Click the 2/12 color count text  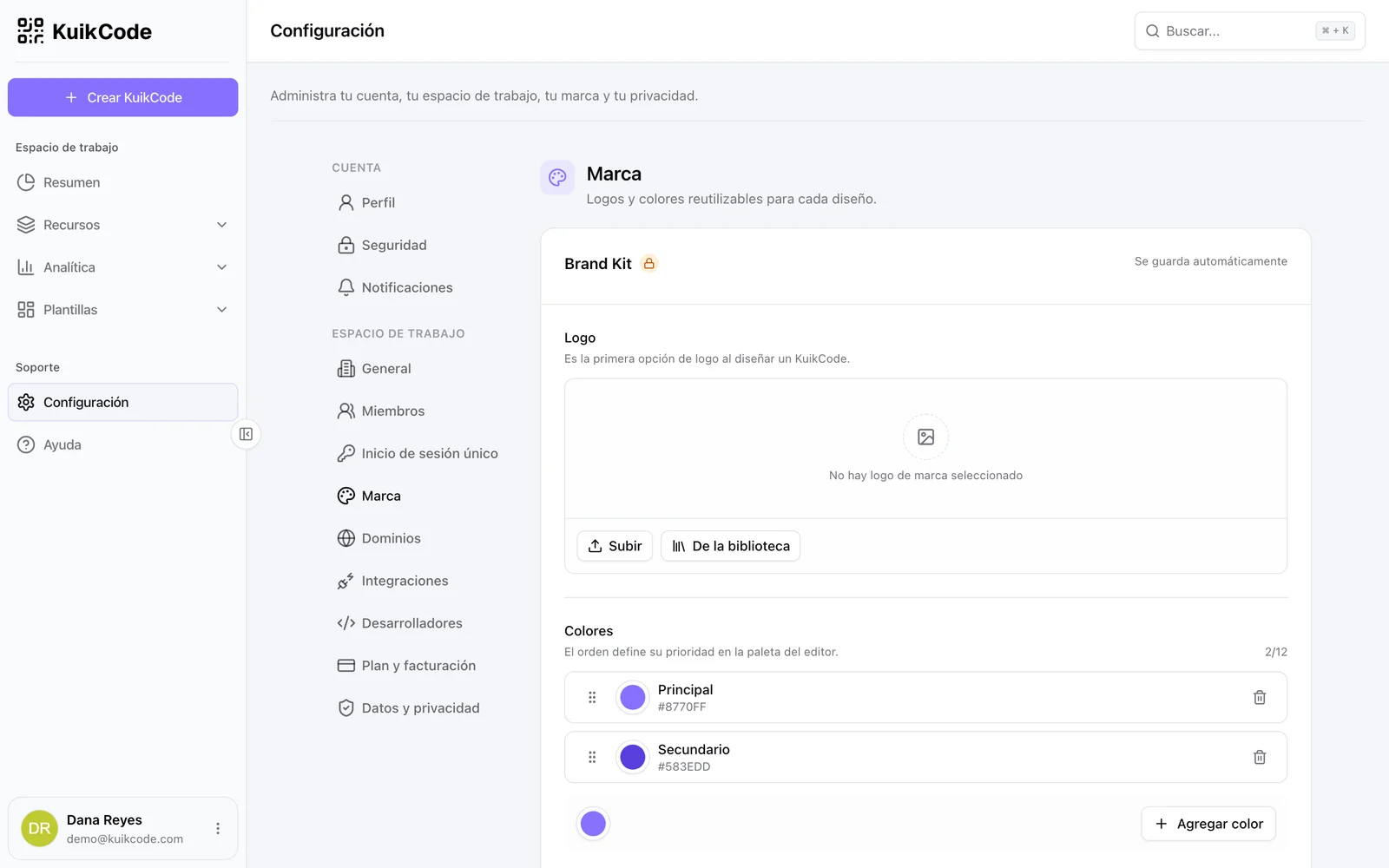point(1276,652)
